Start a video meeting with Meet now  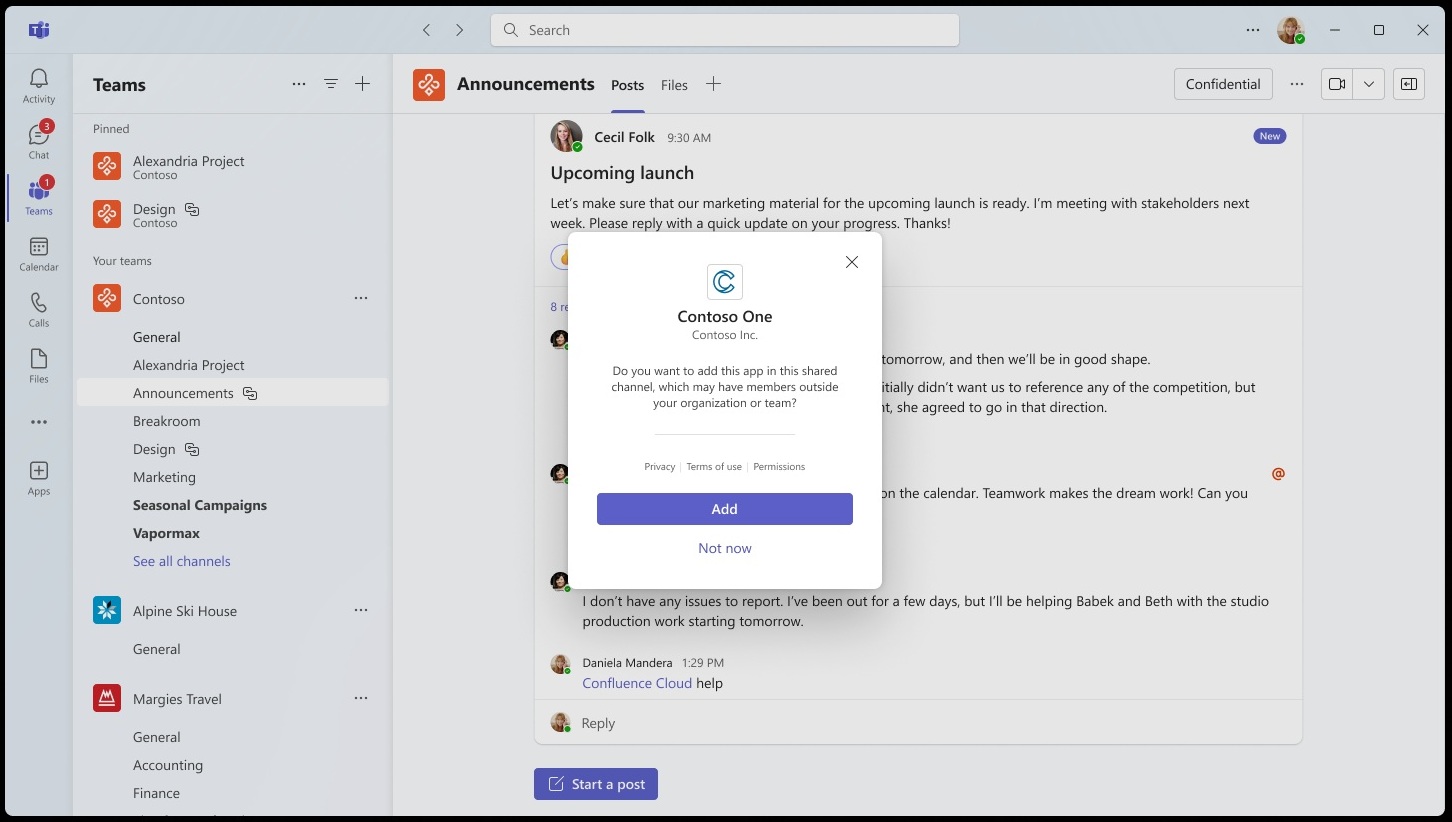pos(1337,84)
